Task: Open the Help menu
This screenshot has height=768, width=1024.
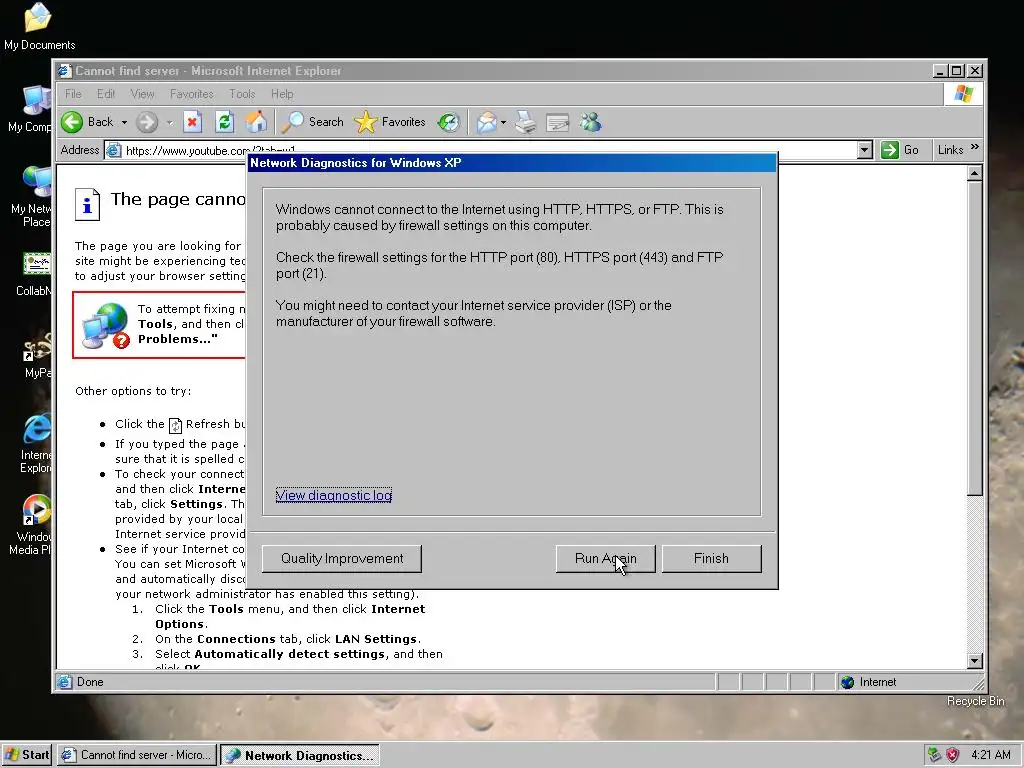Action: click(x=282, y=94)
